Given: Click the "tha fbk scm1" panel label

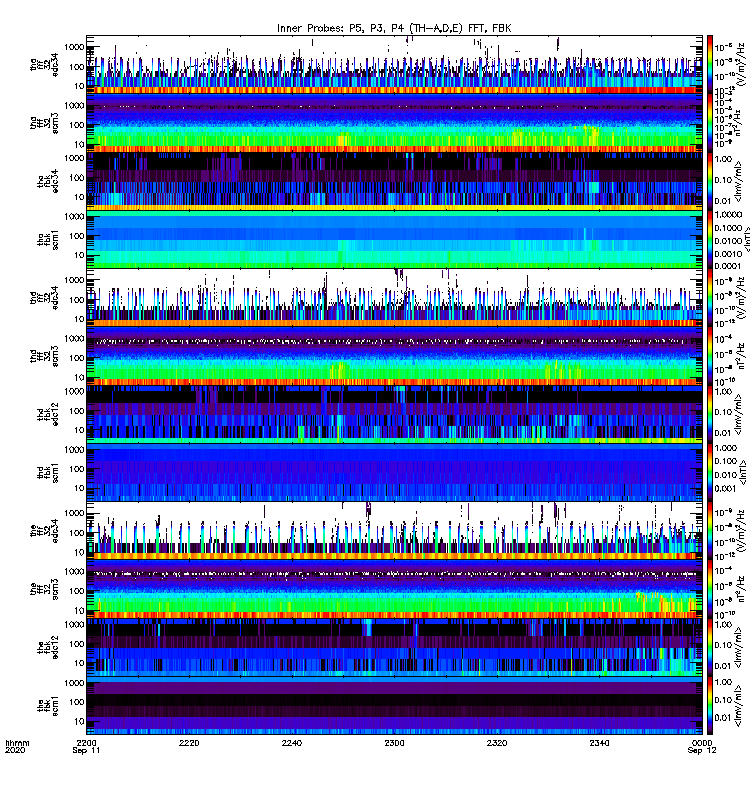Looking at the screenshot, I should (x=48, y=240).
